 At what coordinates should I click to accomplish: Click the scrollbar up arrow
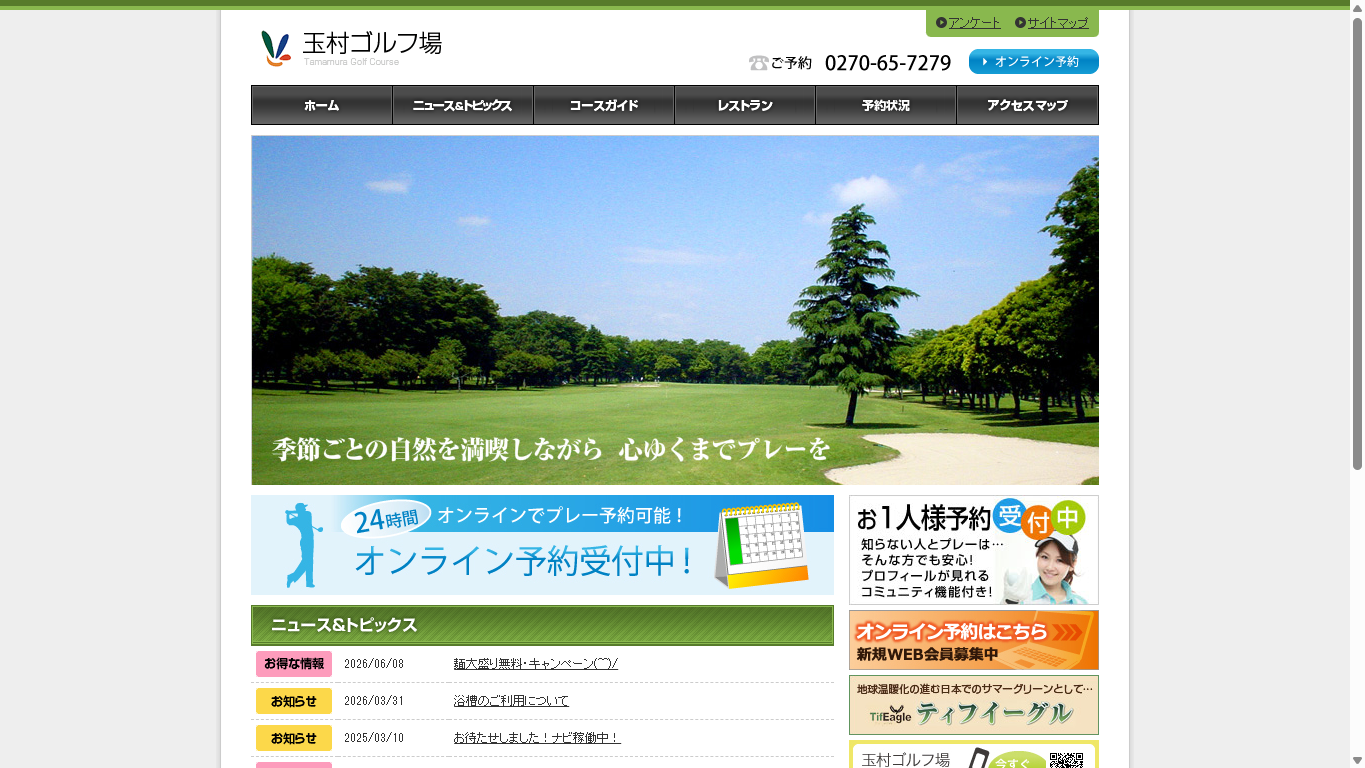click(1357, 8)
